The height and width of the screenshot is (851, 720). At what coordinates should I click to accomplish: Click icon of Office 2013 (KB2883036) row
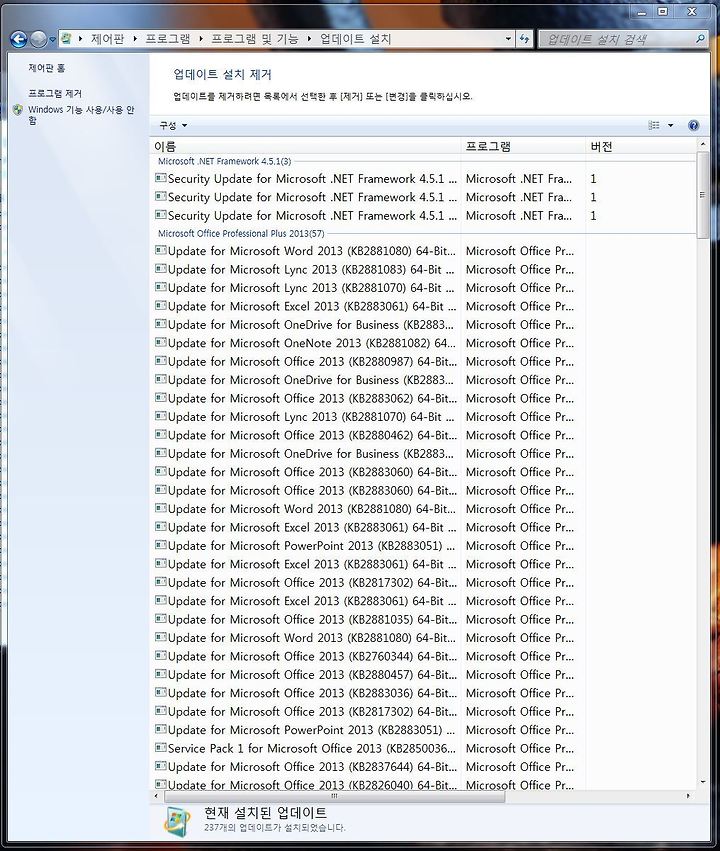coord(161,693)
